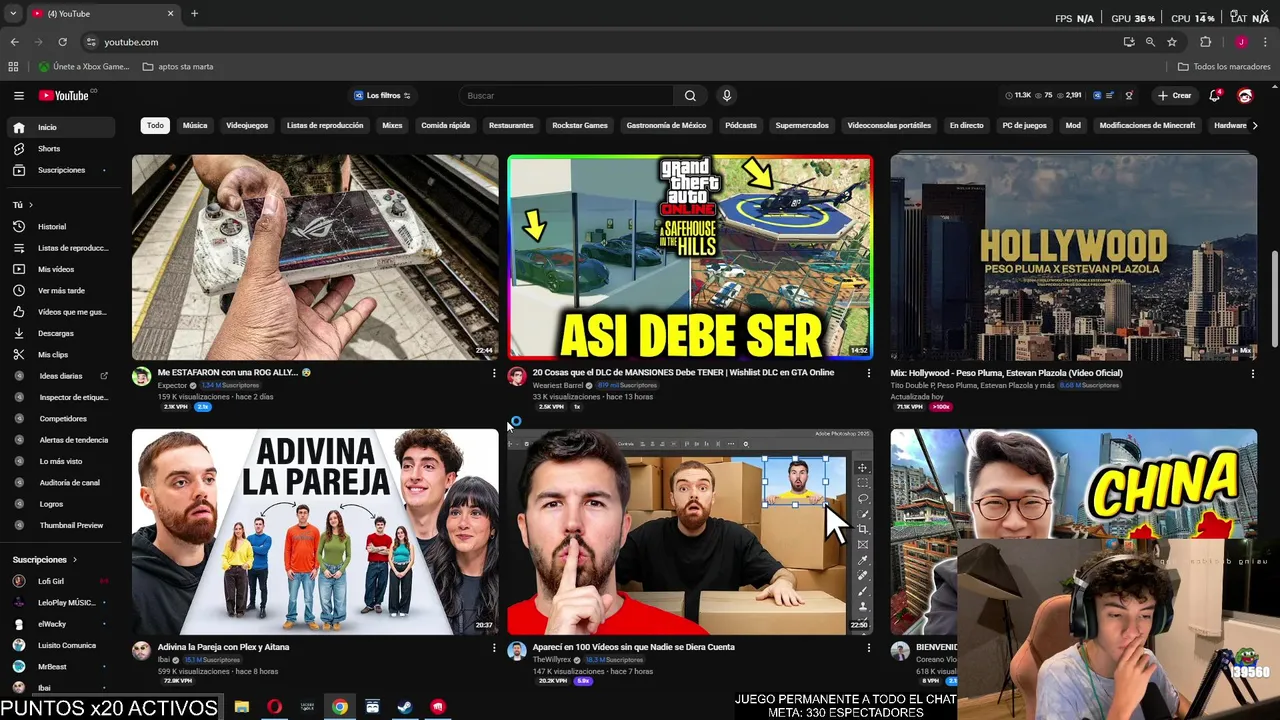Open aptos sta marta bookmarks folder

[x=178, y=67]
